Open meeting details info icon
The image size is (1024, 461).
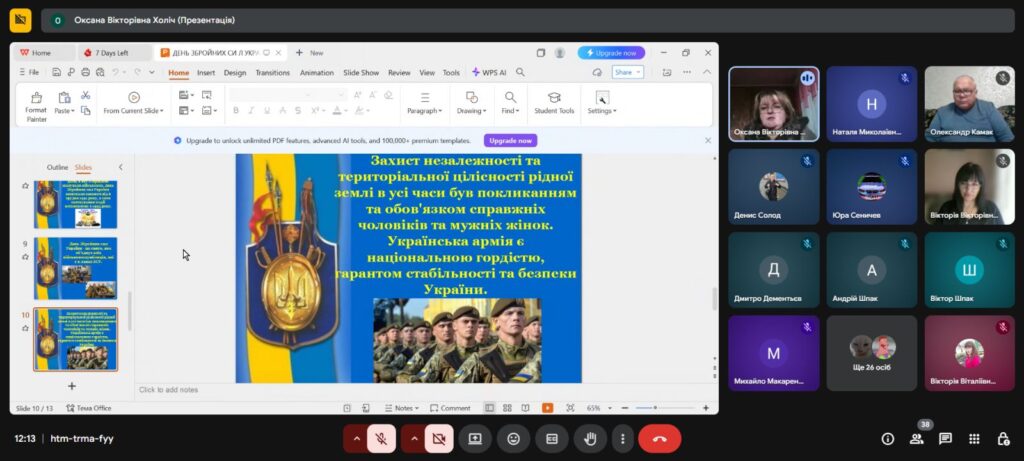(x=887, y=438)
